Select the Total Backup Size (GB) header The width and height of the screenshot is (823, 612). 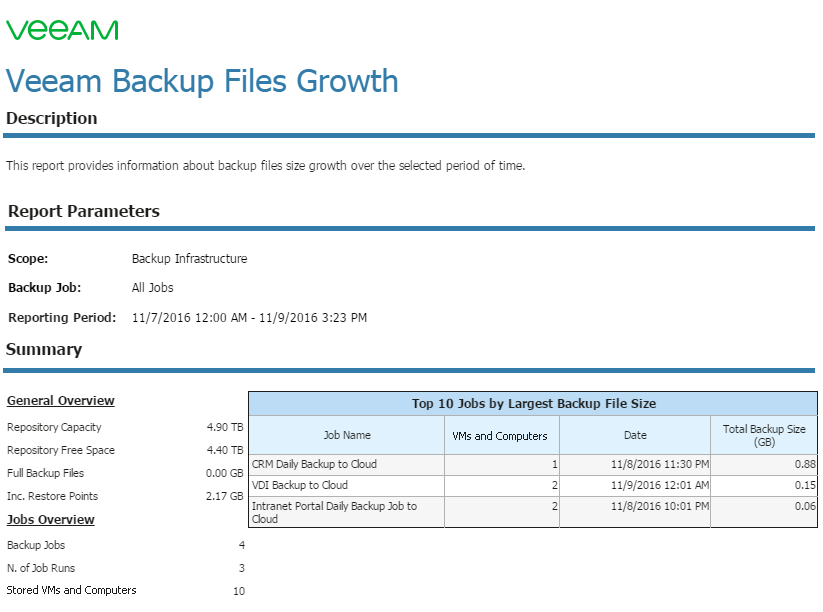(764, 435)
